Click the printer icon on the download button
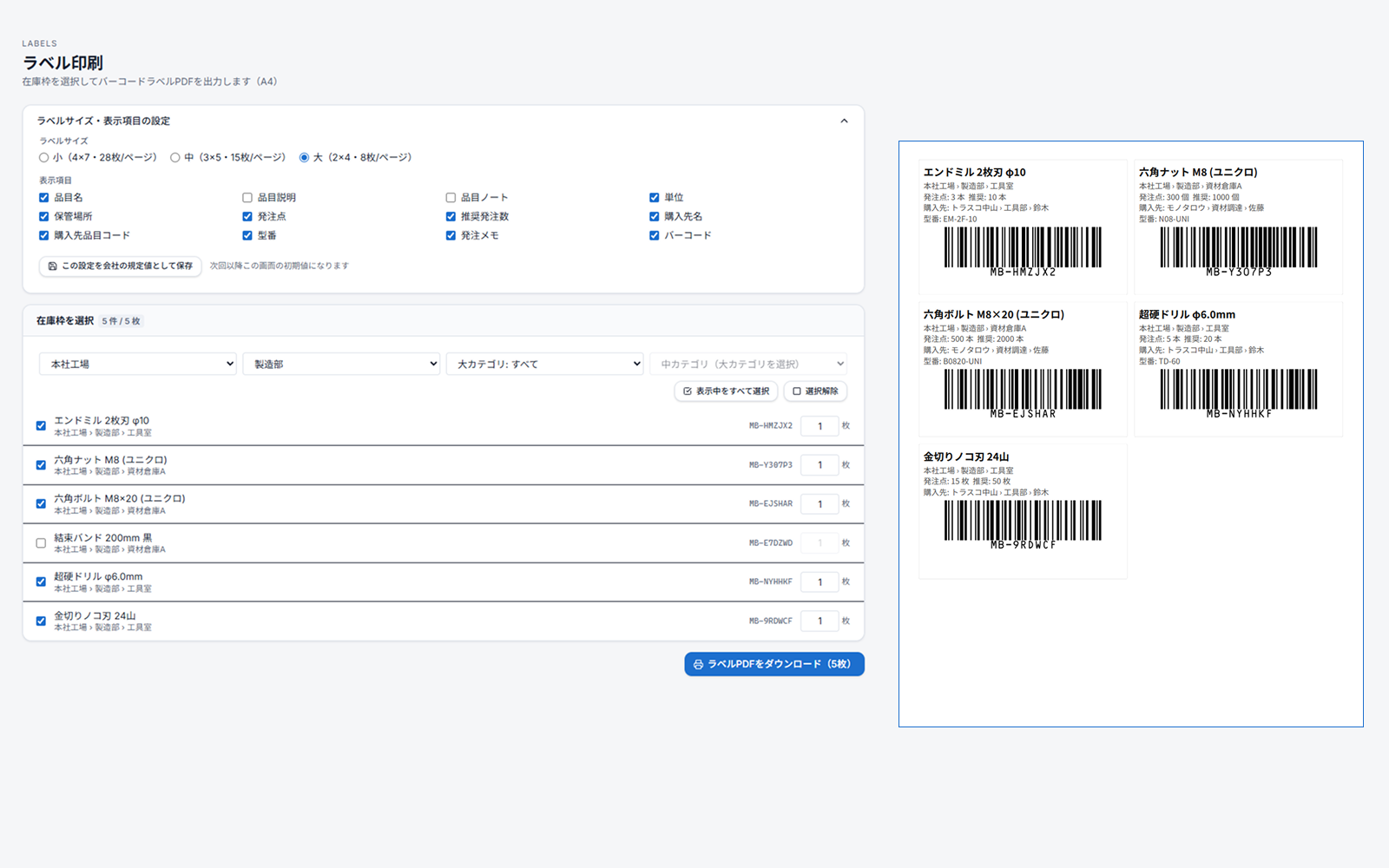1389x868 pixels. pos(698,665)
